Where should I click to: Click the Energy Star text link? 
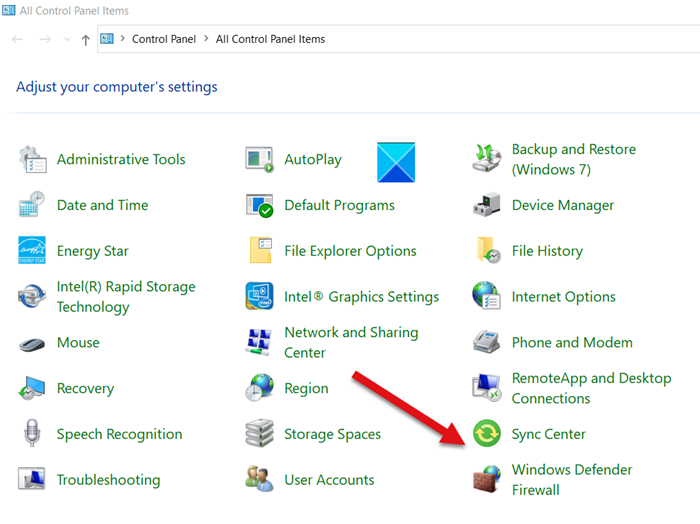[x=92, y=251]
